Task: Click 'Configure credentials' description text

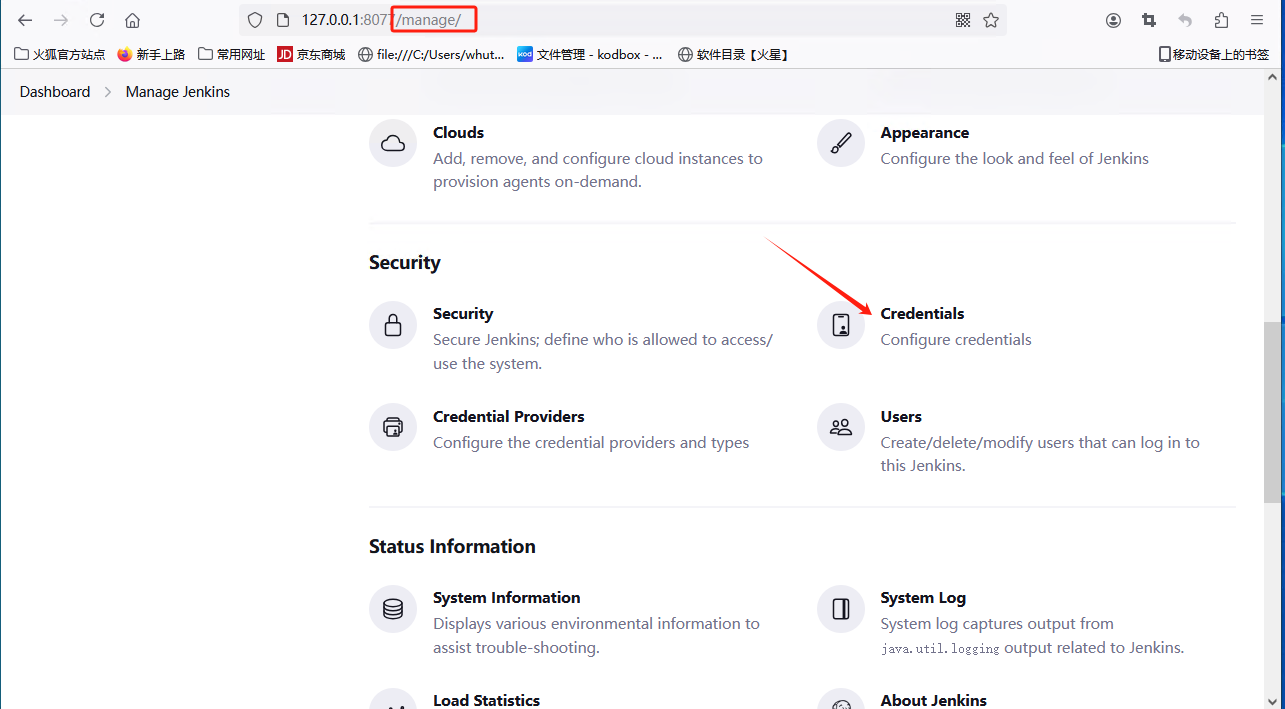Action: click(956, 340)
